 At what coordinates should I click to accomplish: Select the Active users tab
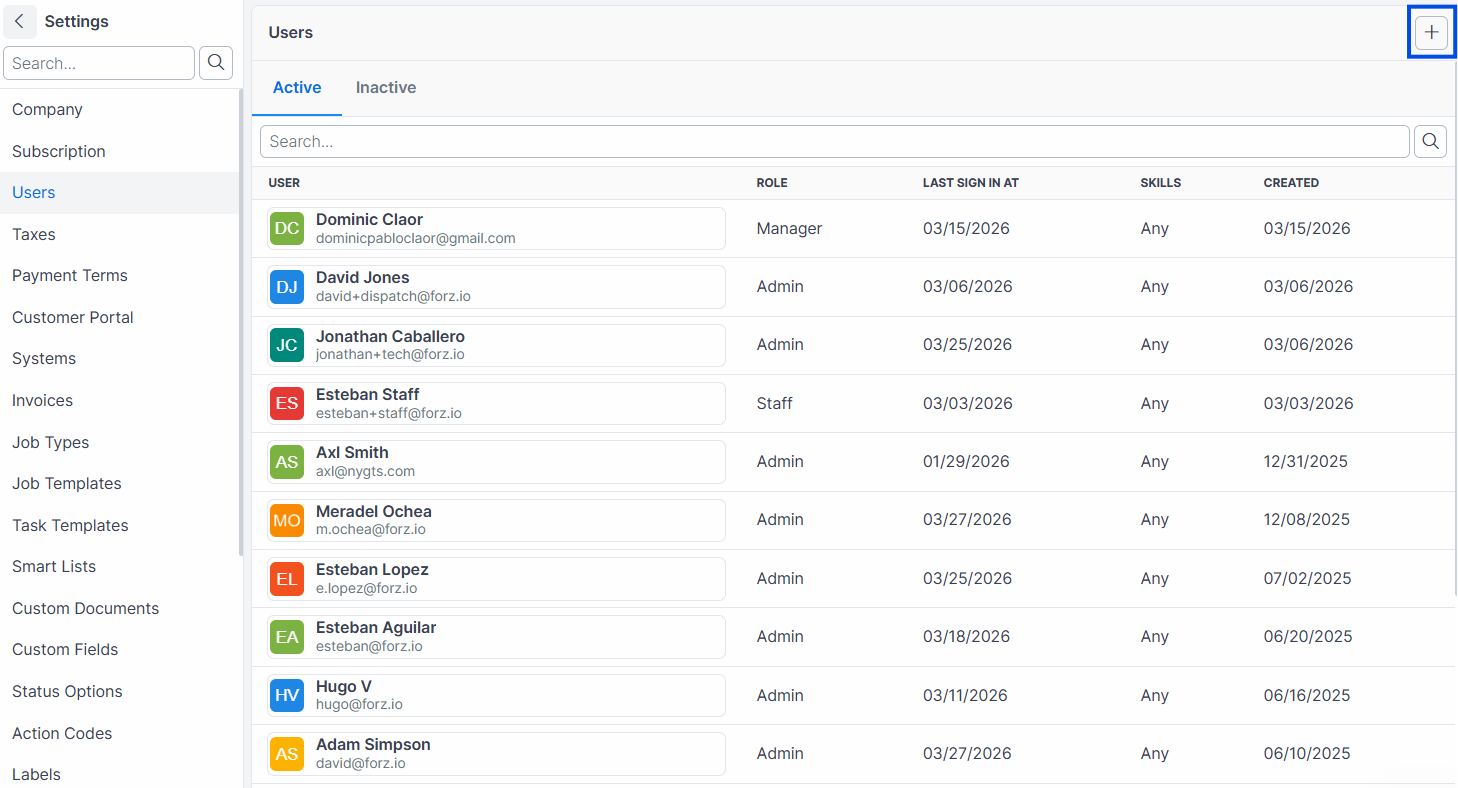pos(297,88)
